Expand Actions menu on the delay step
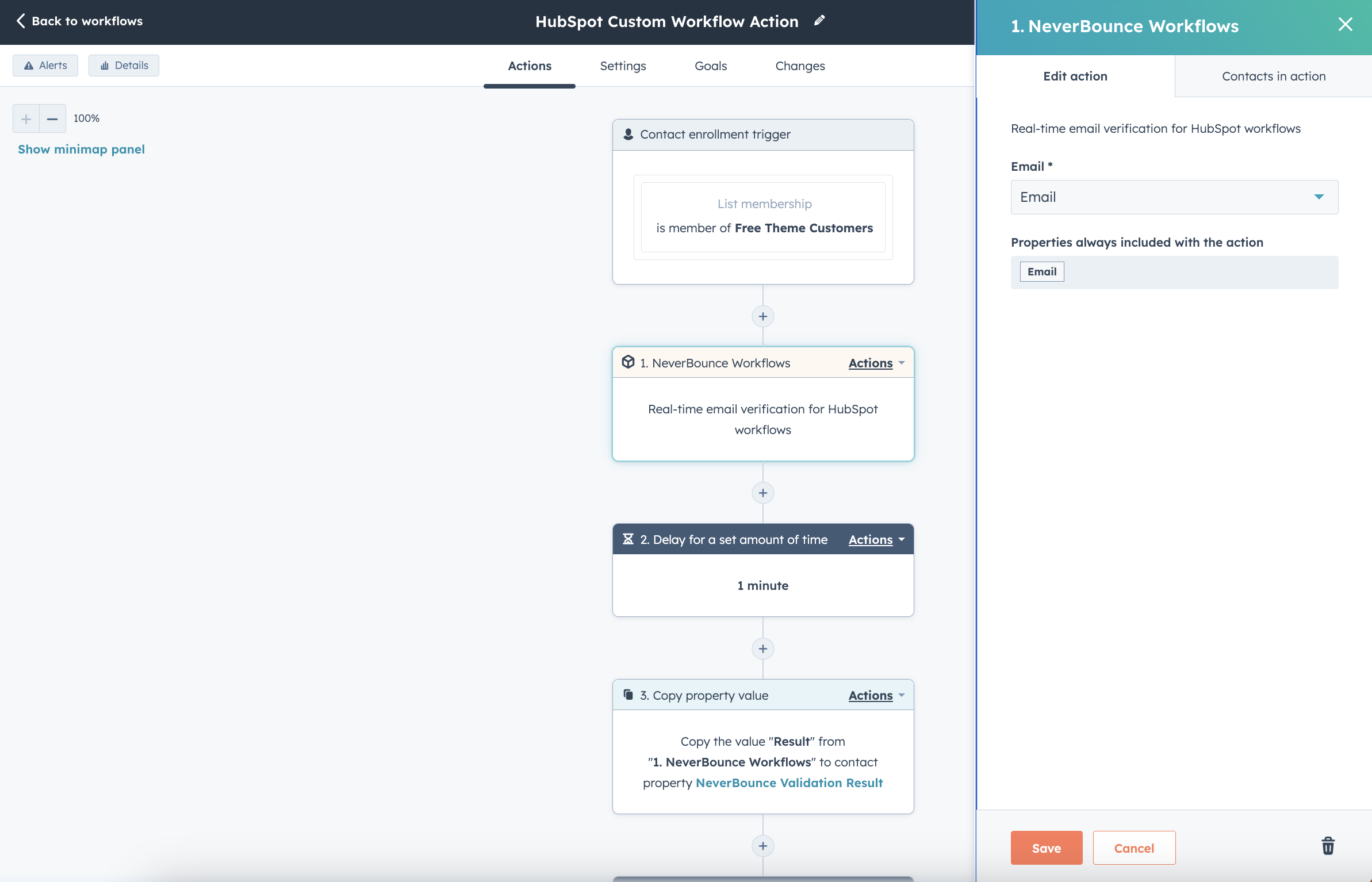 click(876, 539)
